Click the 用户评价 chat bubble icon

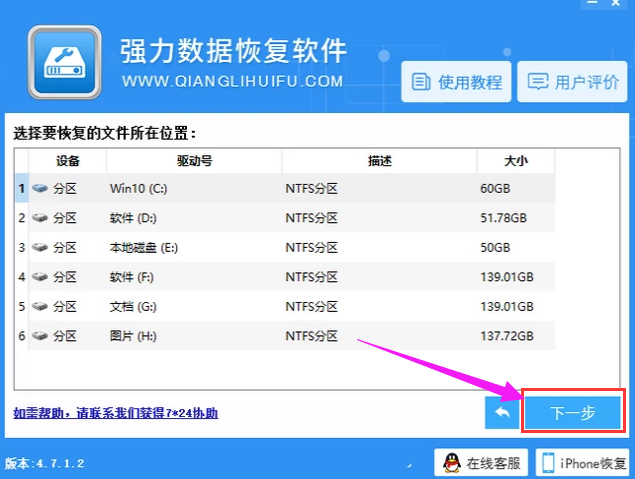[x=538, y=82]
